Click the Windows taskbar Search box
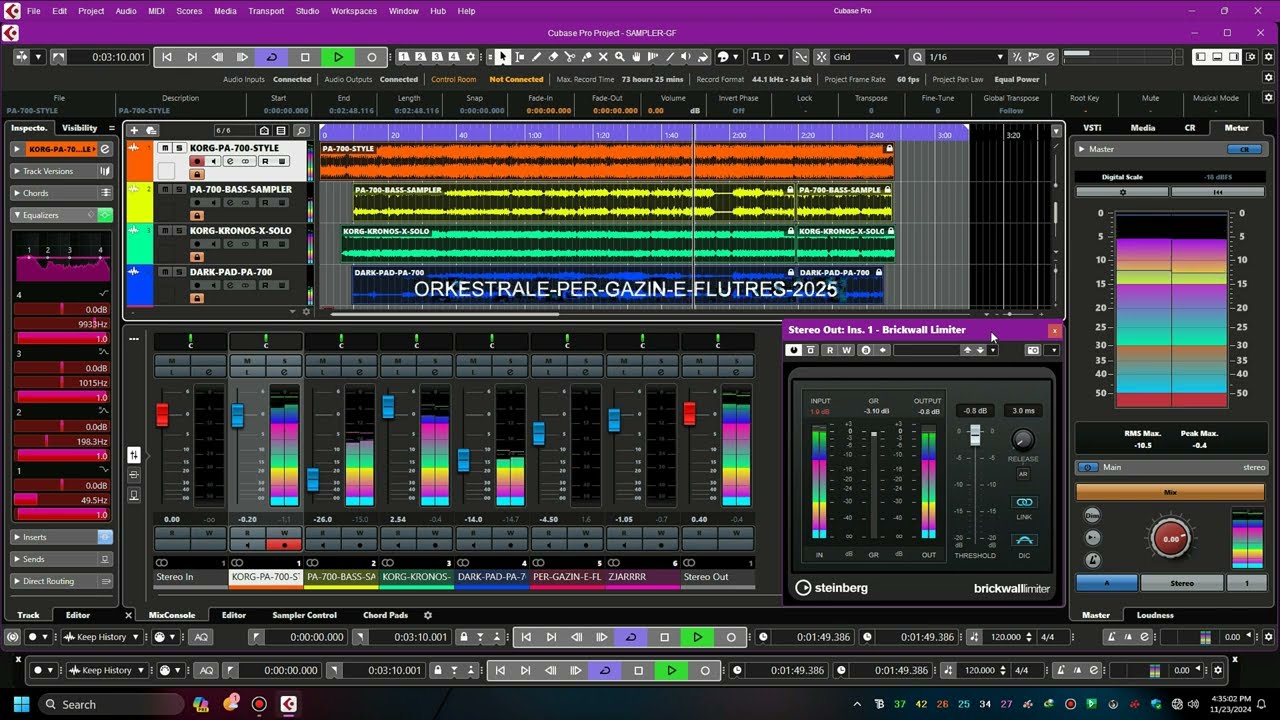 pyautogui.click(x=110, y=704)
